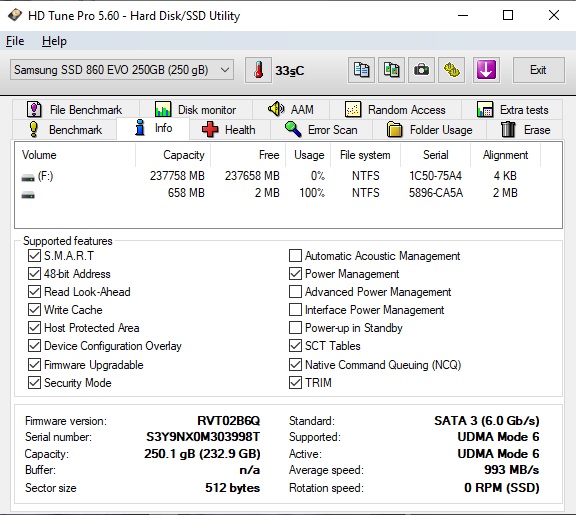Click the drive icon of the 658 MB volume

pyautogui.click(x=28, y=195)
